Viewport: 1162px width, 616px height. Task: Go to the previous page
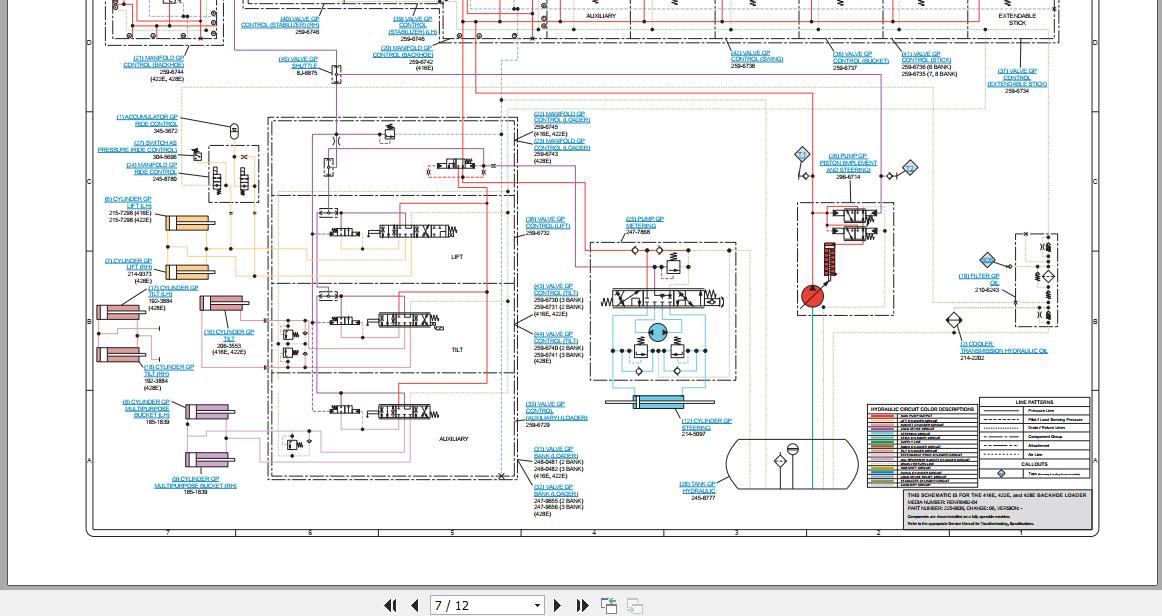(x=414, y=605)
